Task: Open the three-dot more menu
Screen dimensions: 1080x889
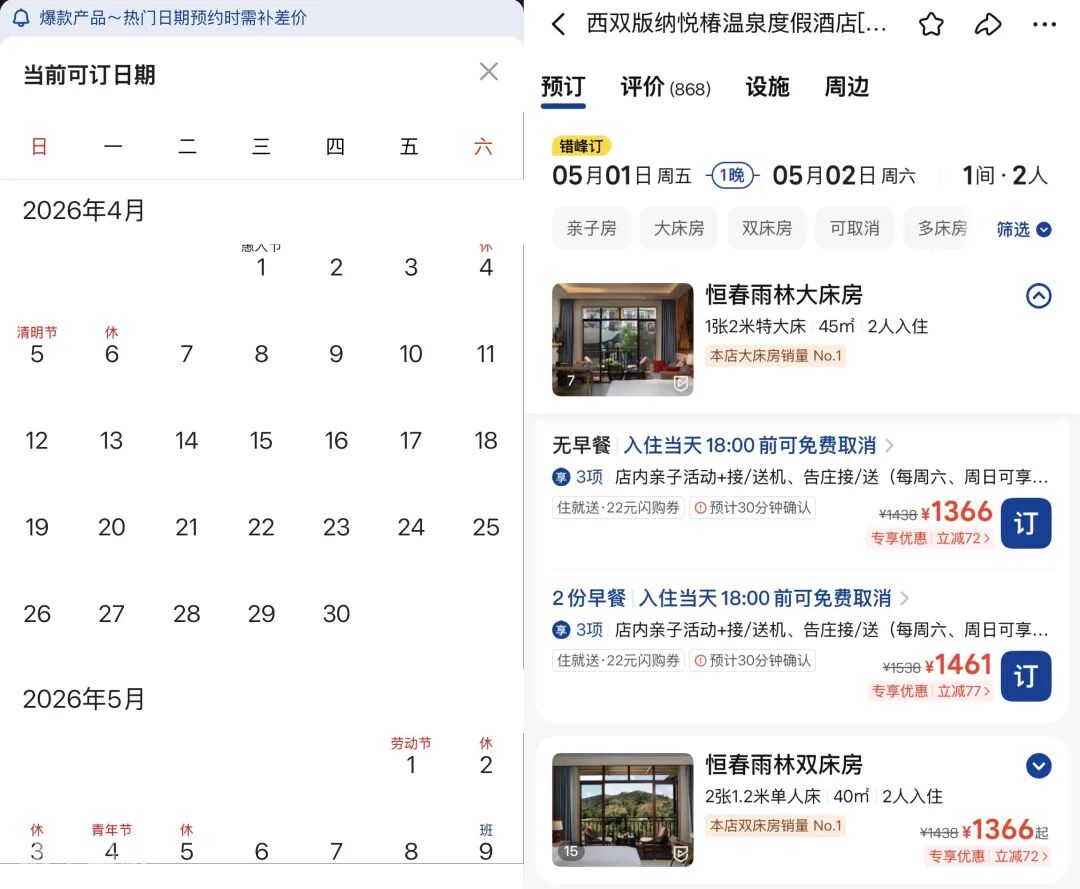Action: [1044, 25]
